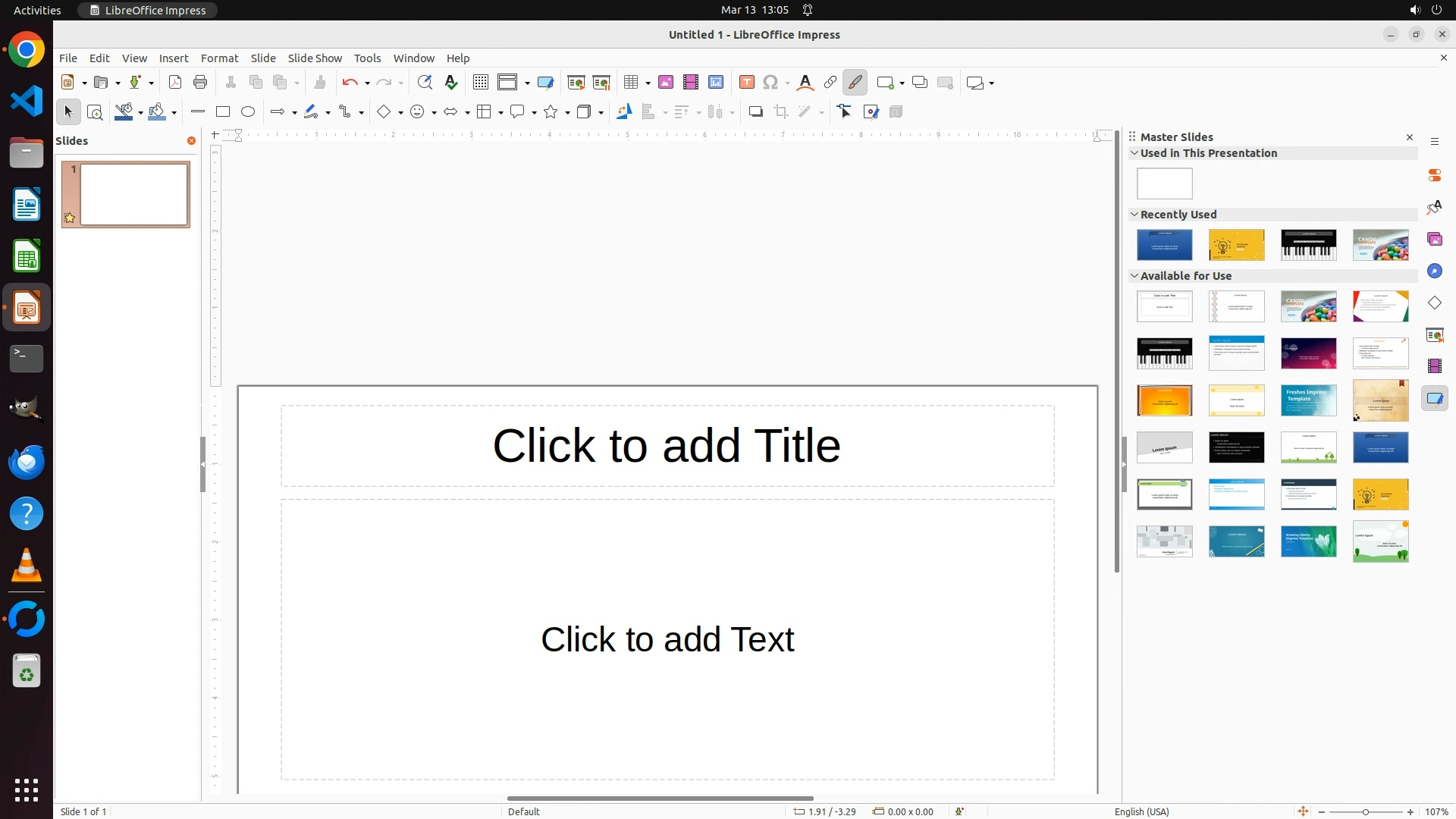Select the Ellipse drawing tool

click(x=248, y=112)
